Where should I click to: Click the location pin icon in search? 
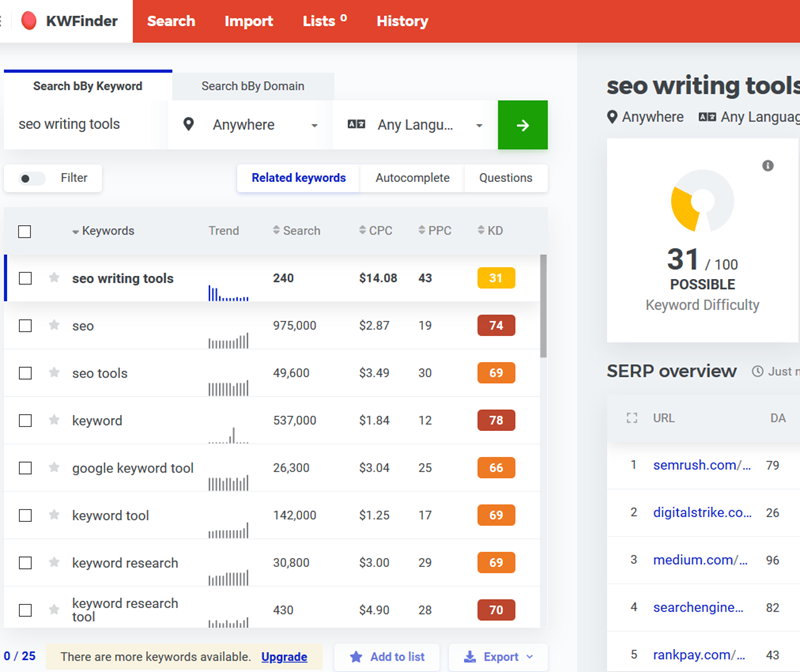pos(189,125)
